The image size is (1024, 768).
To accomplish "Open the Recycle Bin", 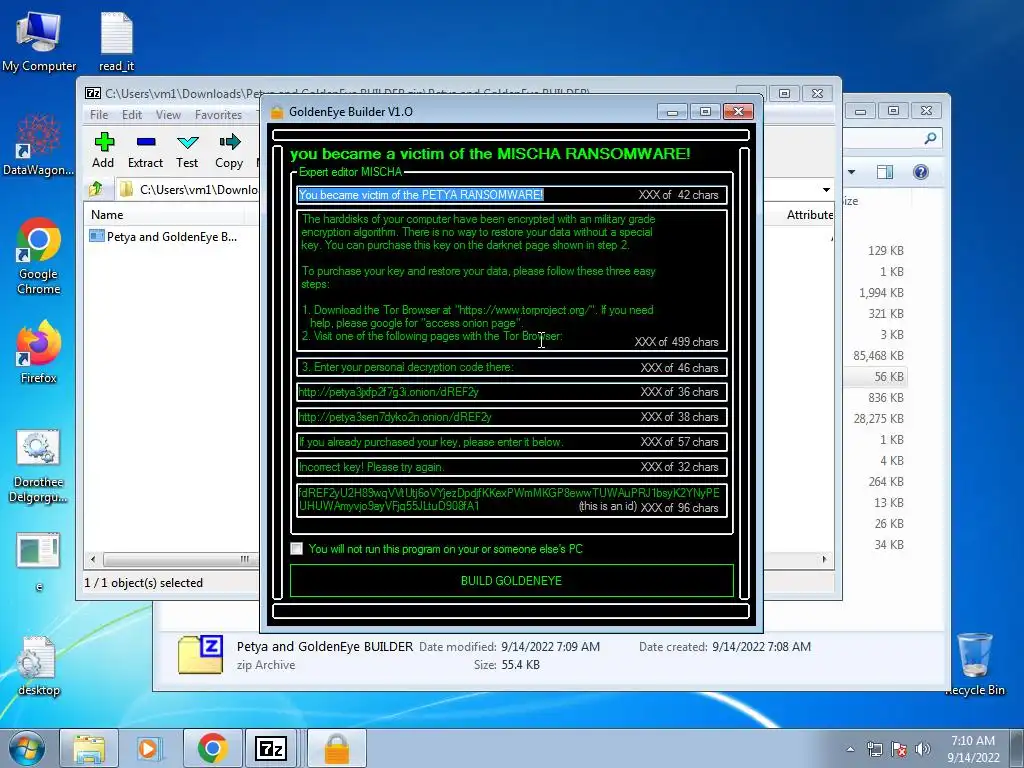I will tap(974, 665).
